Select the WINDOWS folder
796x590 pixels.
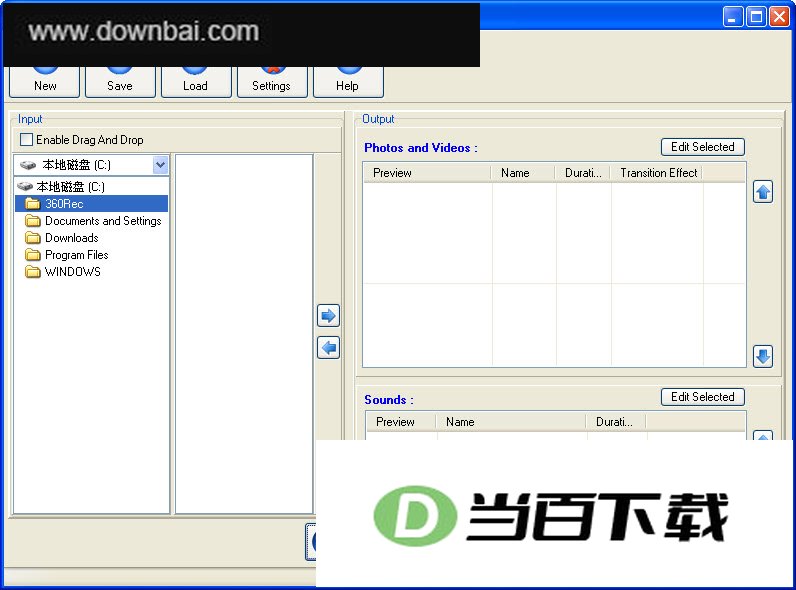(x=63, y=272)
